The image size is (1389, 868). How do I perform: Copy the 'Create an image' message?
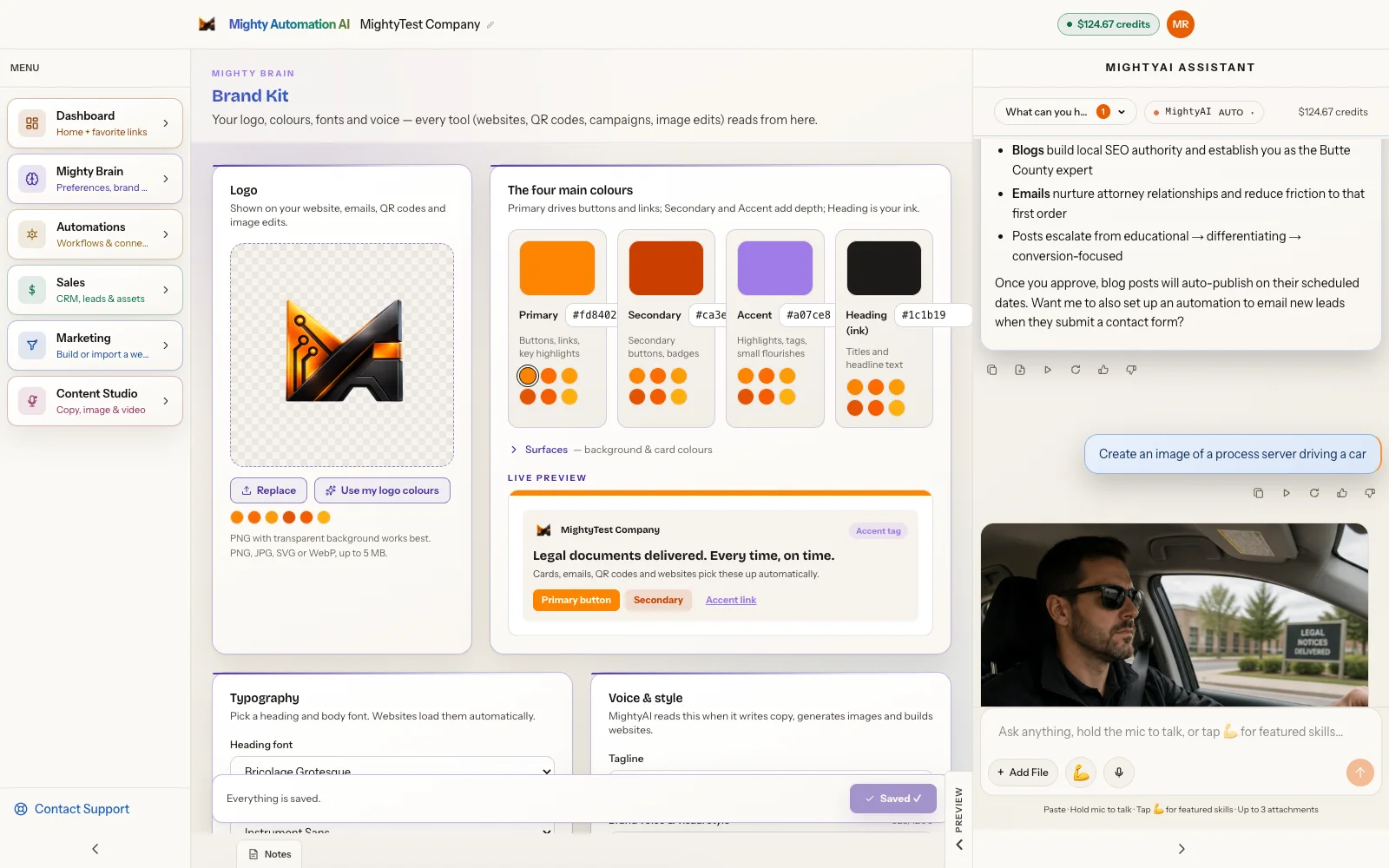pyautogui.click(x=1259, y=493)
